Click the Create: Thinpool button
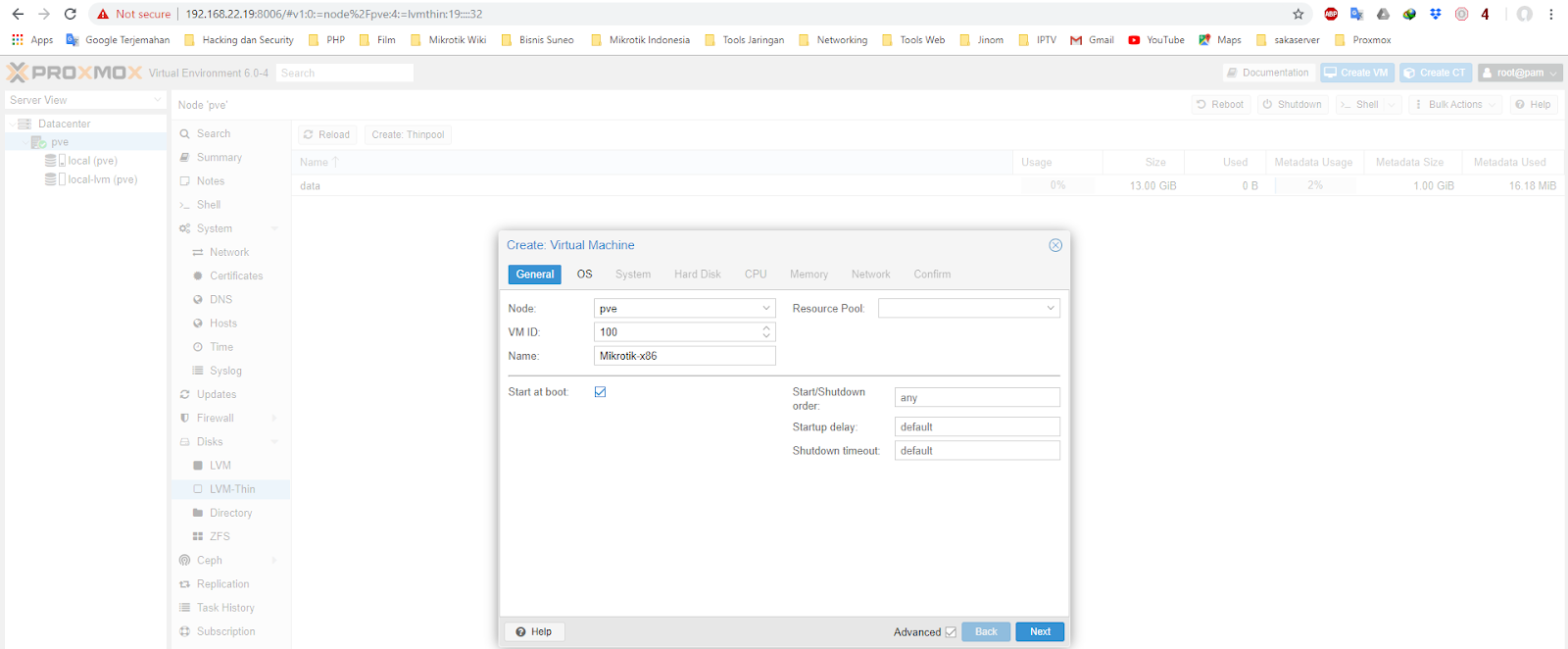Image resolution: width=1568 pixels, height=649 pixels. click(x=408, y=134)
